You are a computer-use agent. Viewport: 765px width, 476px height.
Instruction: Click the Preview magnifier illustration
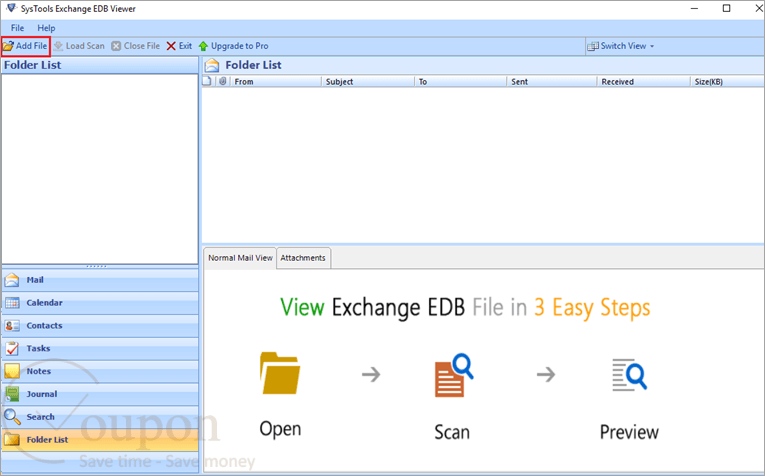pos(629,375)
